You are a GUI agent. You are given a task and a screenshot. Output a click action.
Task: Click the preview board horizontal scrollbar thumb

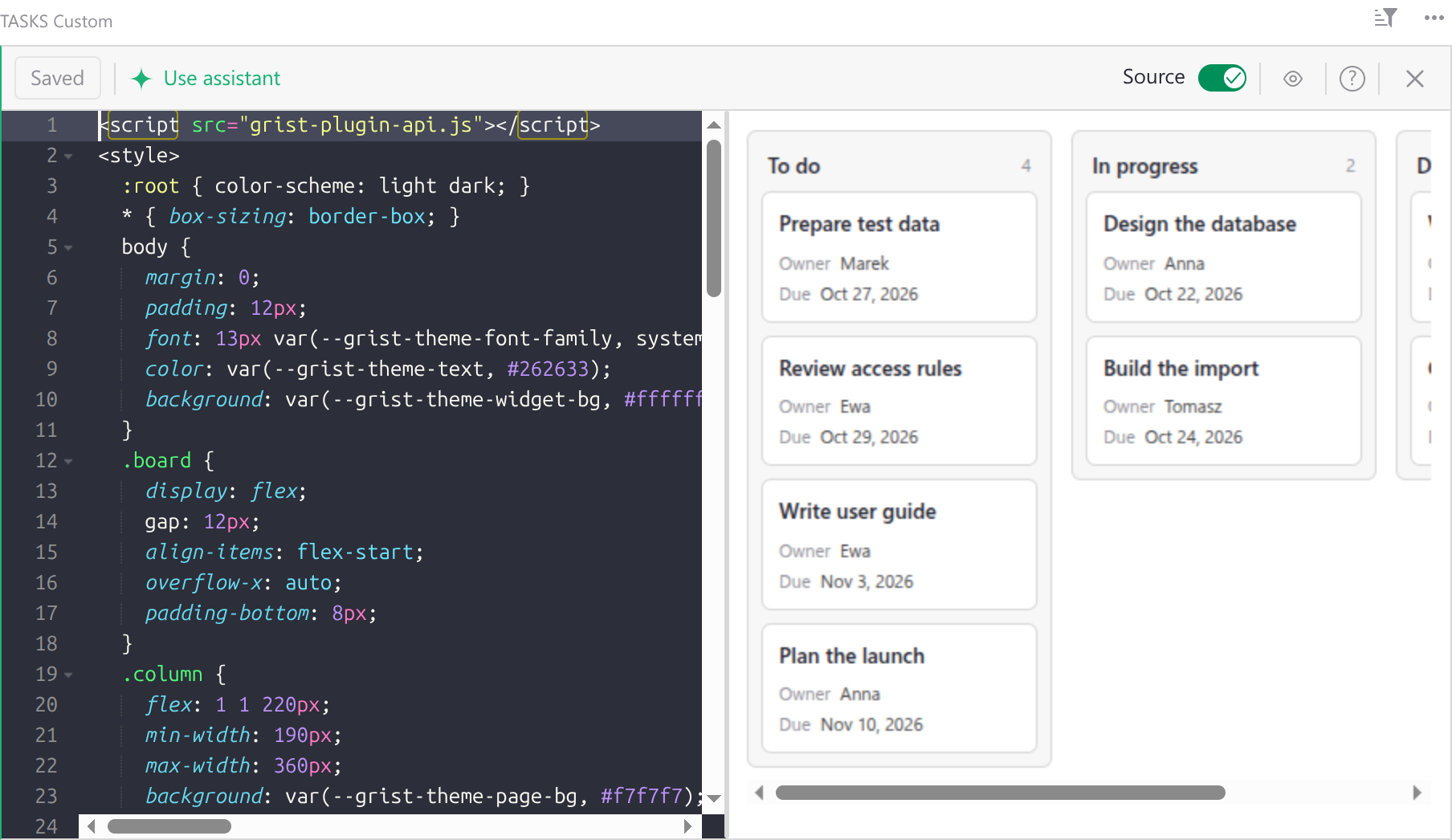pos(1000,793)
